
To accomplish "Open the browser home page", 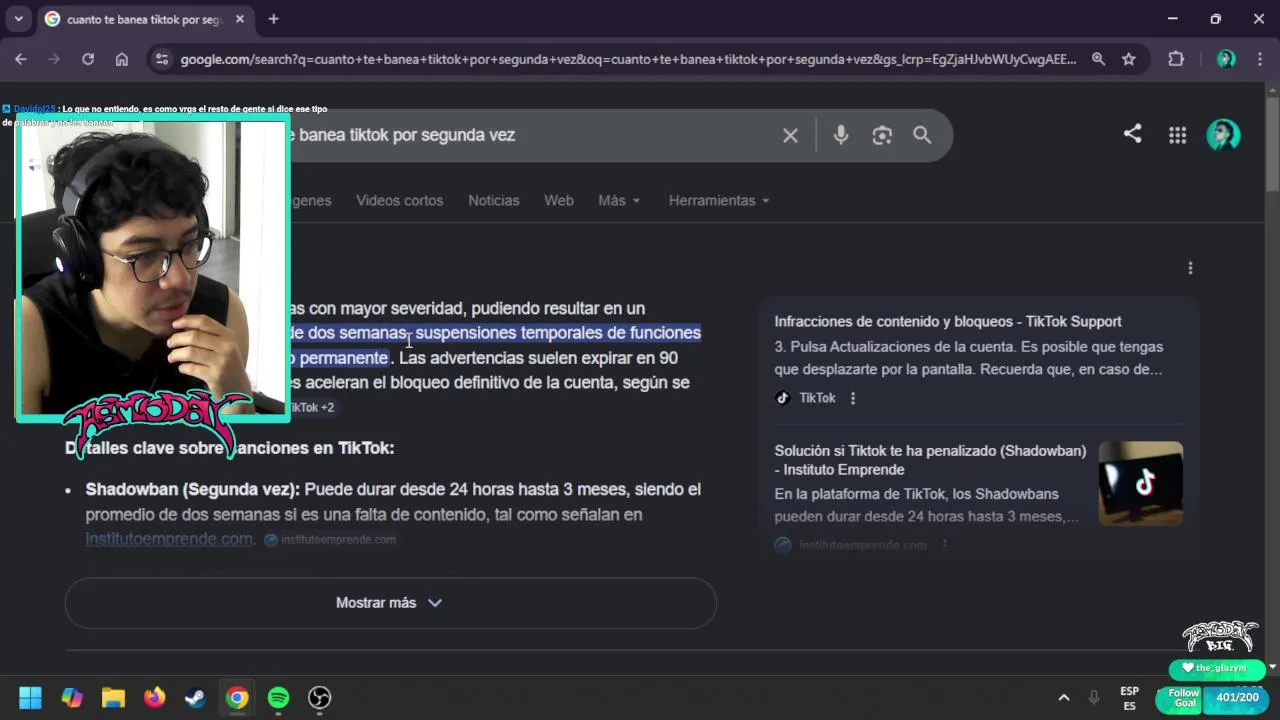I will pyautogui.click(x=122, y=59).
